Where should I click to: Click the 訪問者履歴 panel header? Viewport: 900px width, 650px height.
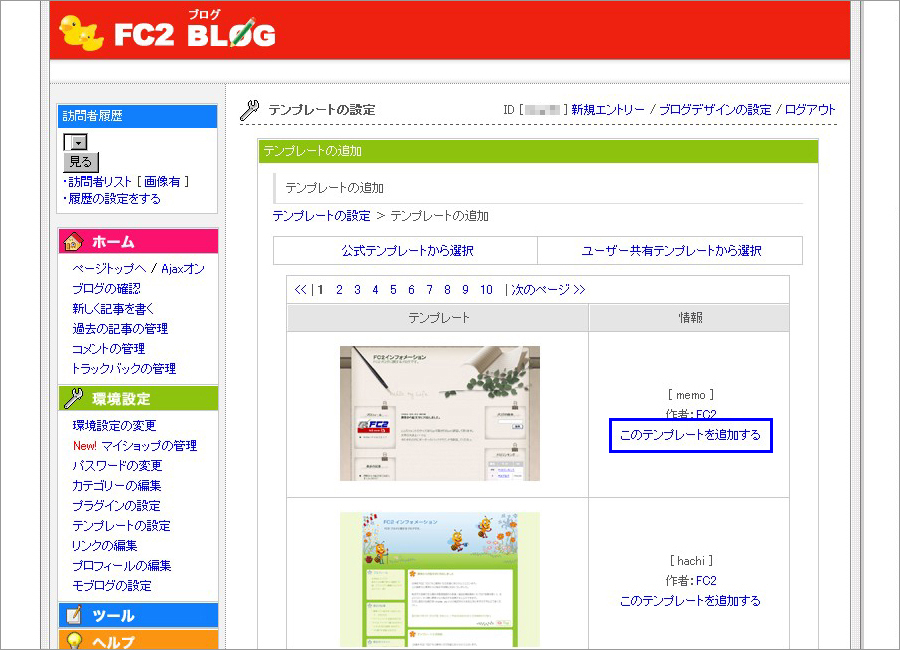[x=137, y=116]
